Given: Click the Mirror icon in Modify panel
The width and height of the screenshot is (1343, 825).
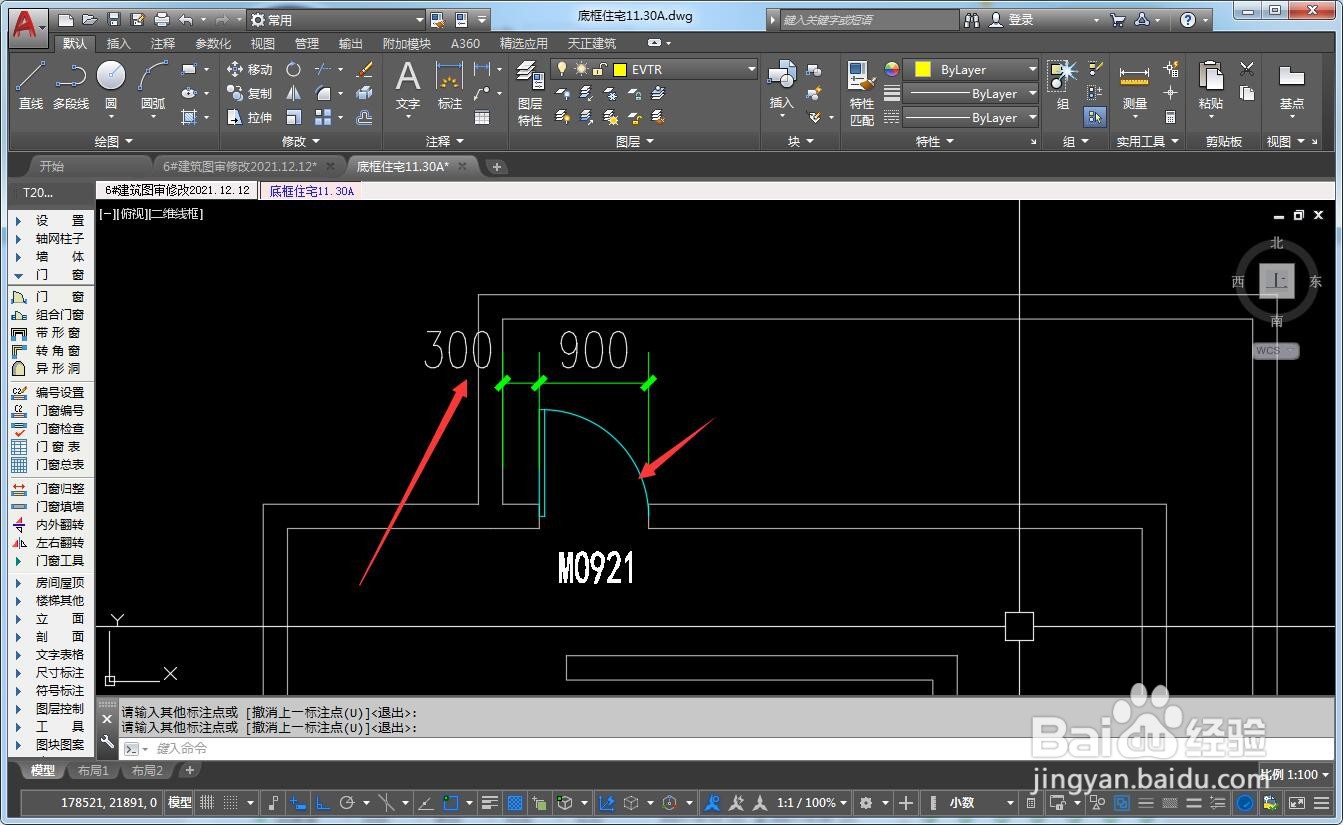Looking at the screenshot, I should 293,93.
